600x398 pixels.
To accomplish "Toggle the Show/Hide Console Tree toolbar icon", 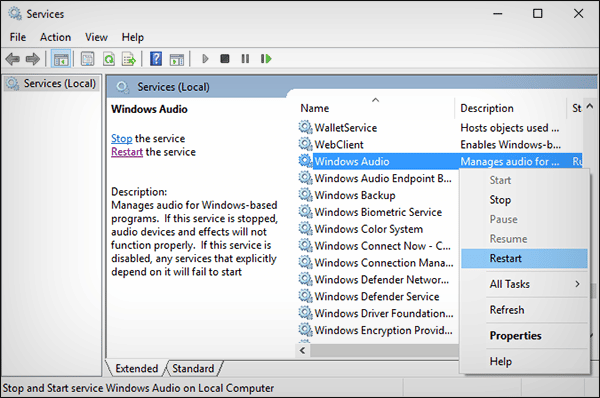I will [61, 59].
